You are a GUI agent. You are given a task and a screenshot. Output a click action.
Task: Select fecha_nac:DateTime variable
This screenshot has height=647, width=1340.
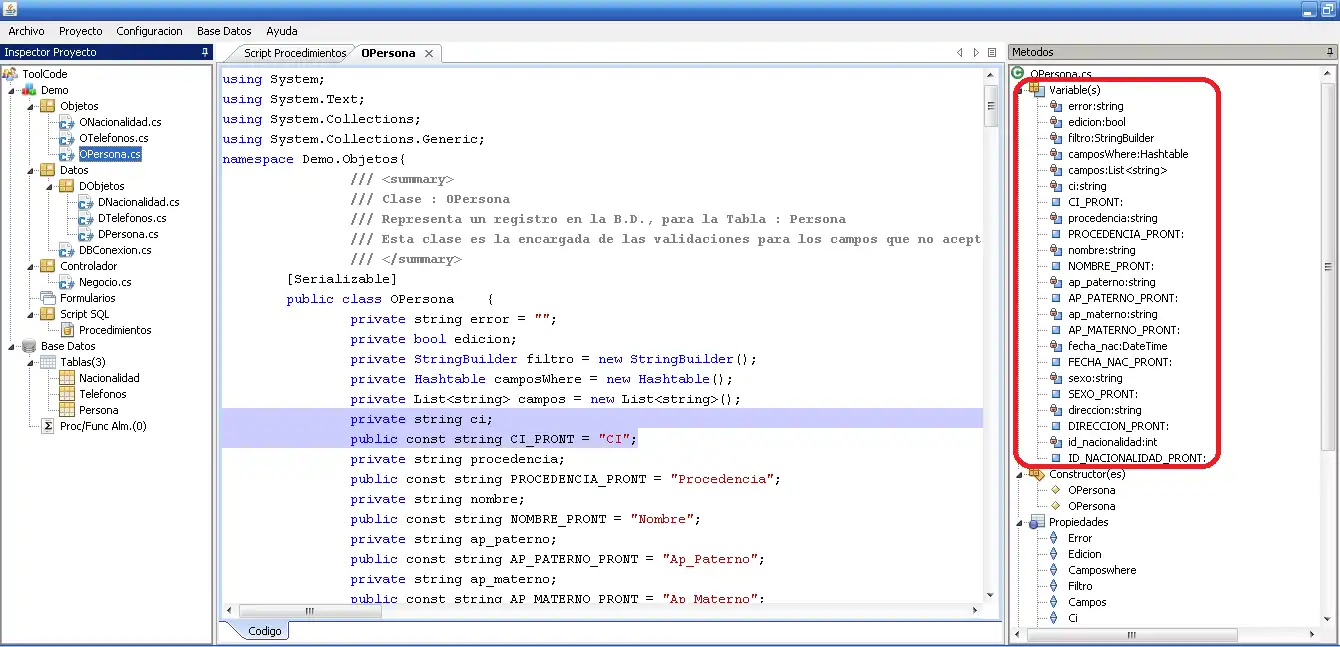pyautogui.click(x=1117, y=346)
